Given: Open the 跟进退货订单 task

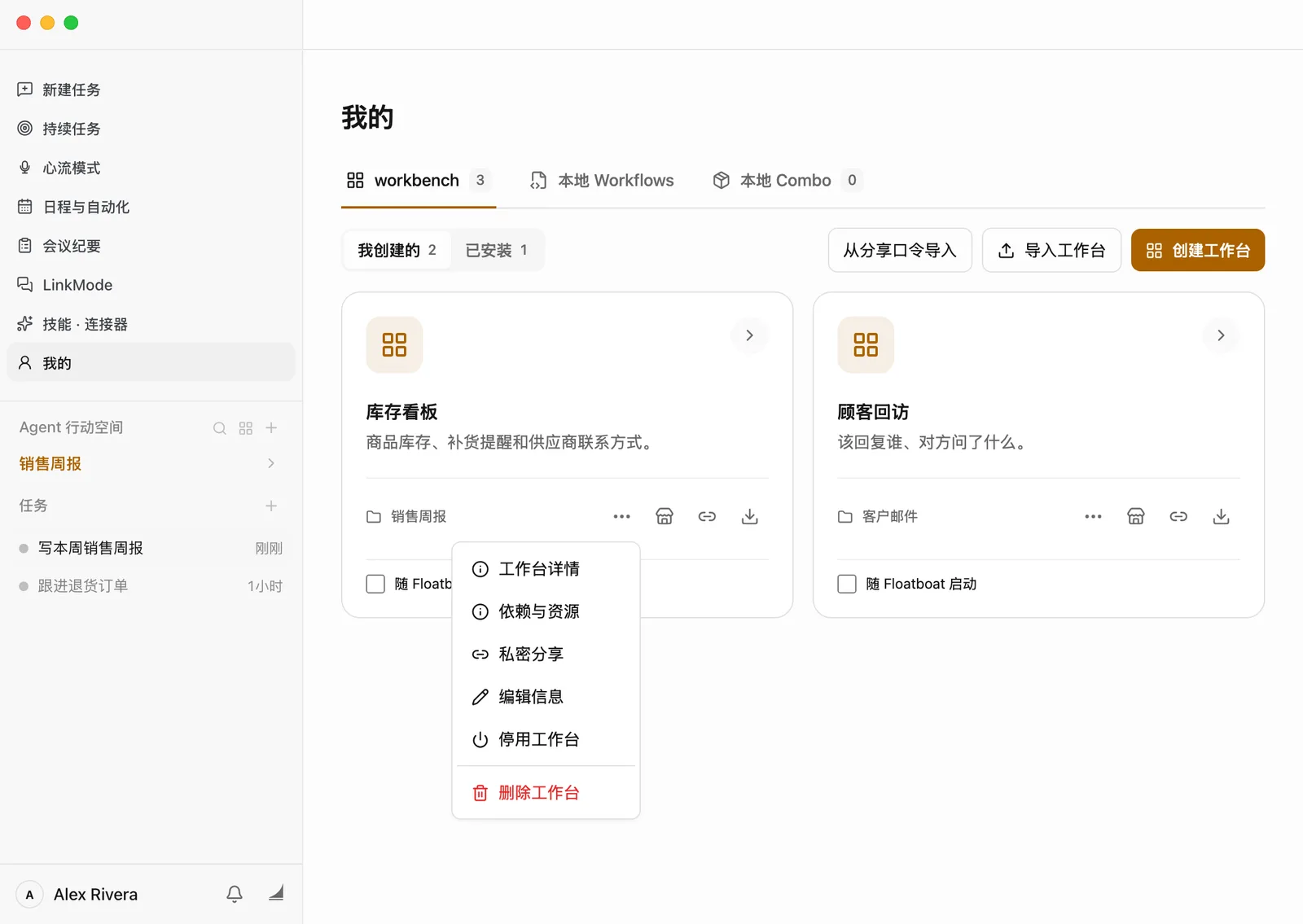Looking at the screenshot, I should pos(151,585).
